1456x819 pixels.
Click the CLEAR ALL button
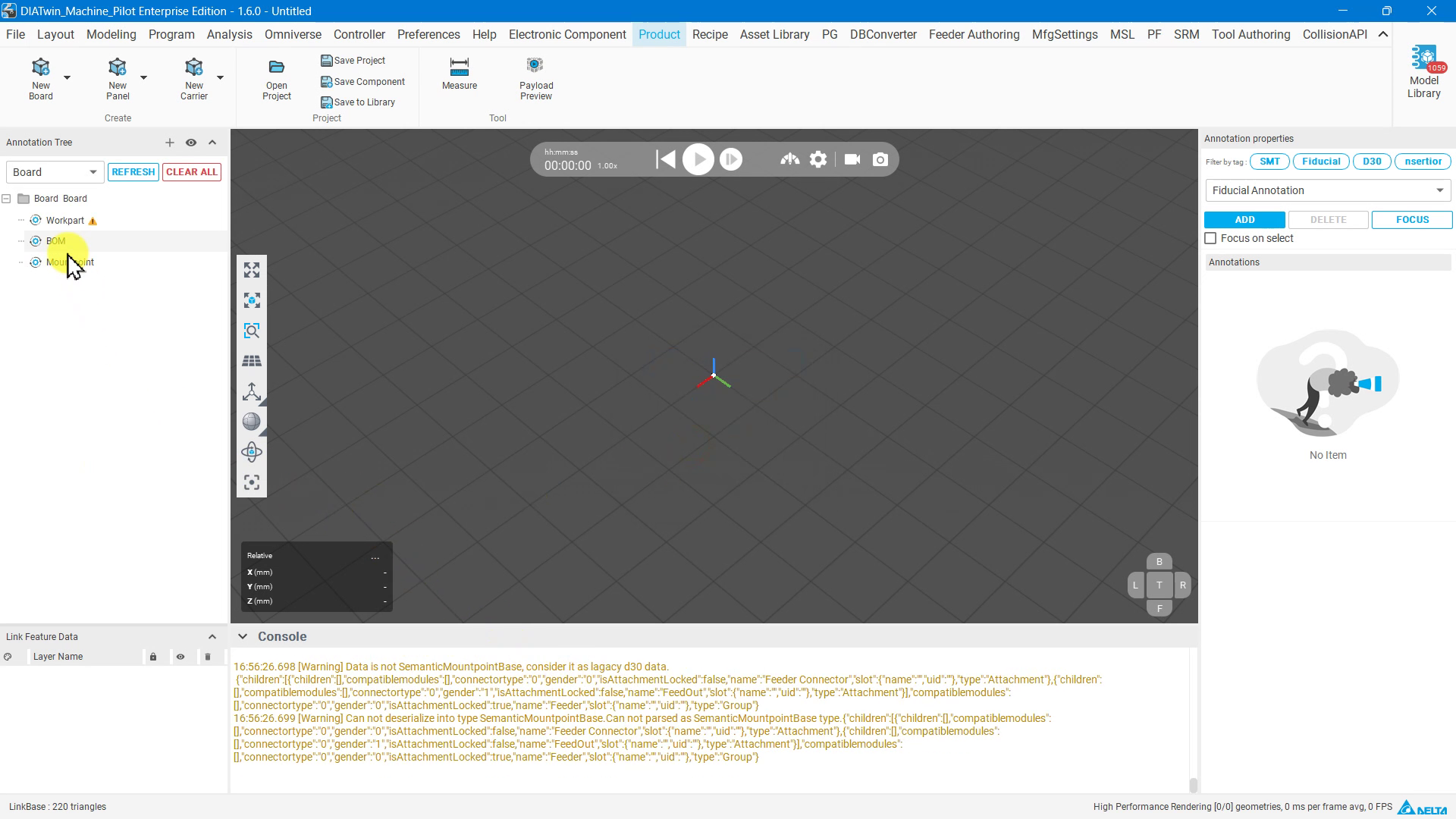point(192,172)
